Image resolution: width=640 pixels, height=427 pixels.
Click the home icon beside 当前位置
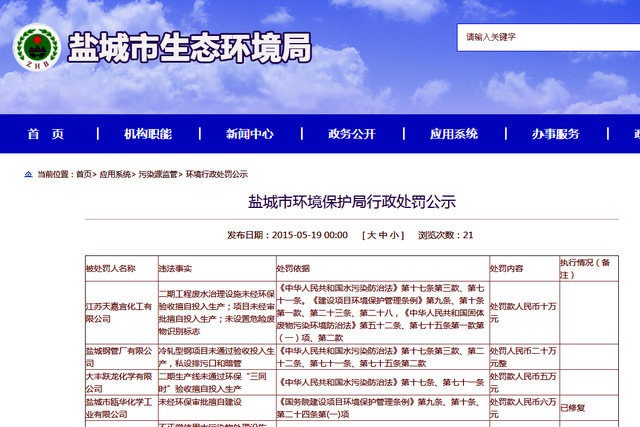[27, 174]
